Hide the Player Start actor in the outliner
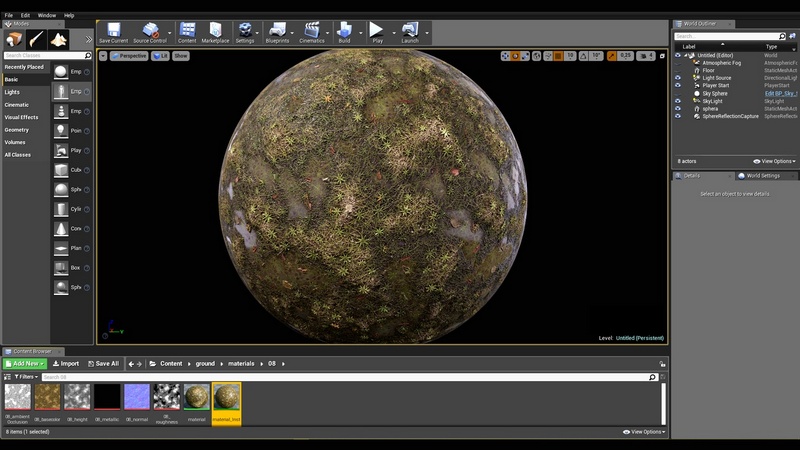This screenshot has width=800, height=450. pyautogui.click(x=678, y=86)
